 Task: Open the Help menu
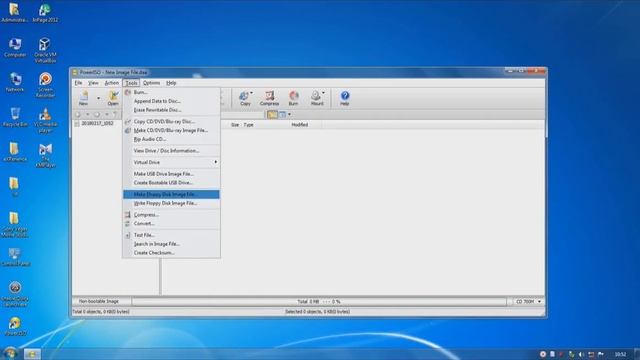[171, 83]
